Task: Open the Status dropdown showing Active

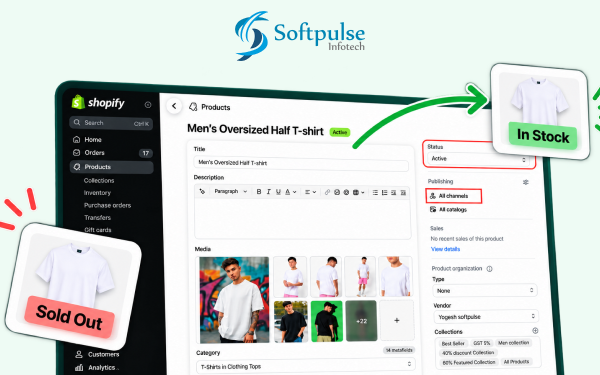Action: (479, 159)
